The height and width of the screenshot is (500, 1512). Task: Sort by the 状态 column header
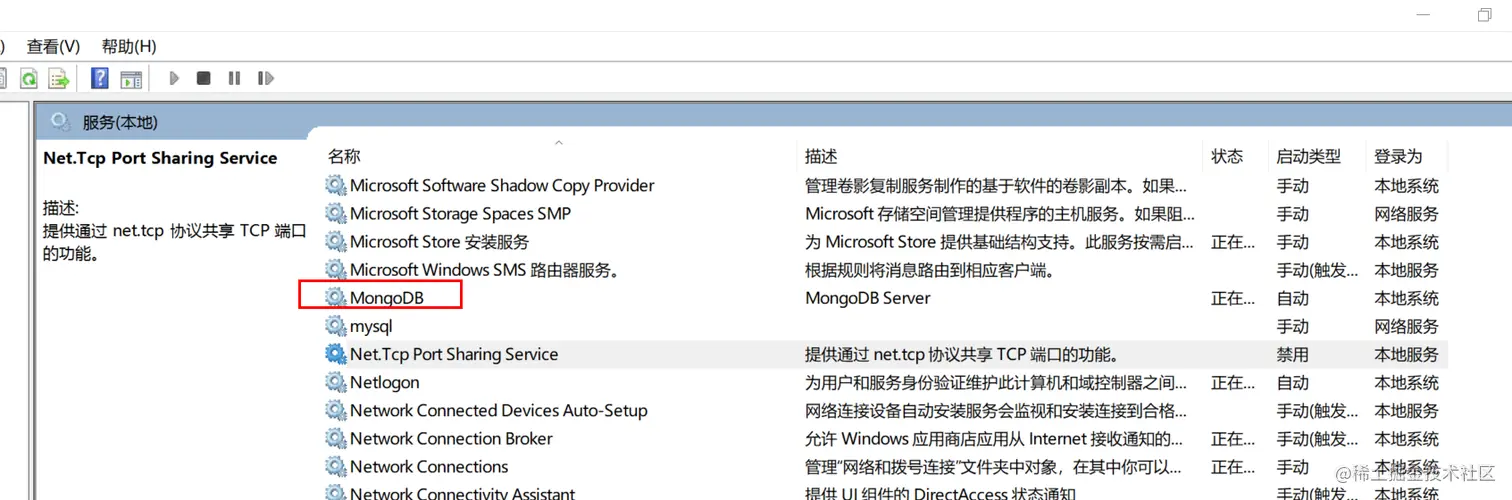(x=1227, y=156)
